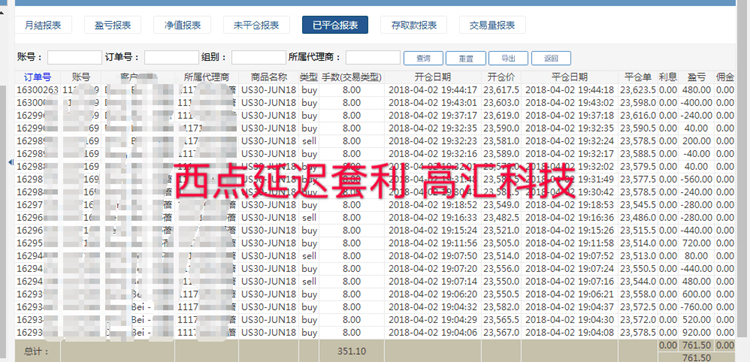Click the 查询 button
Image resolution: width=750 pixels, height=362 pixels.
(x=423, y=58)
